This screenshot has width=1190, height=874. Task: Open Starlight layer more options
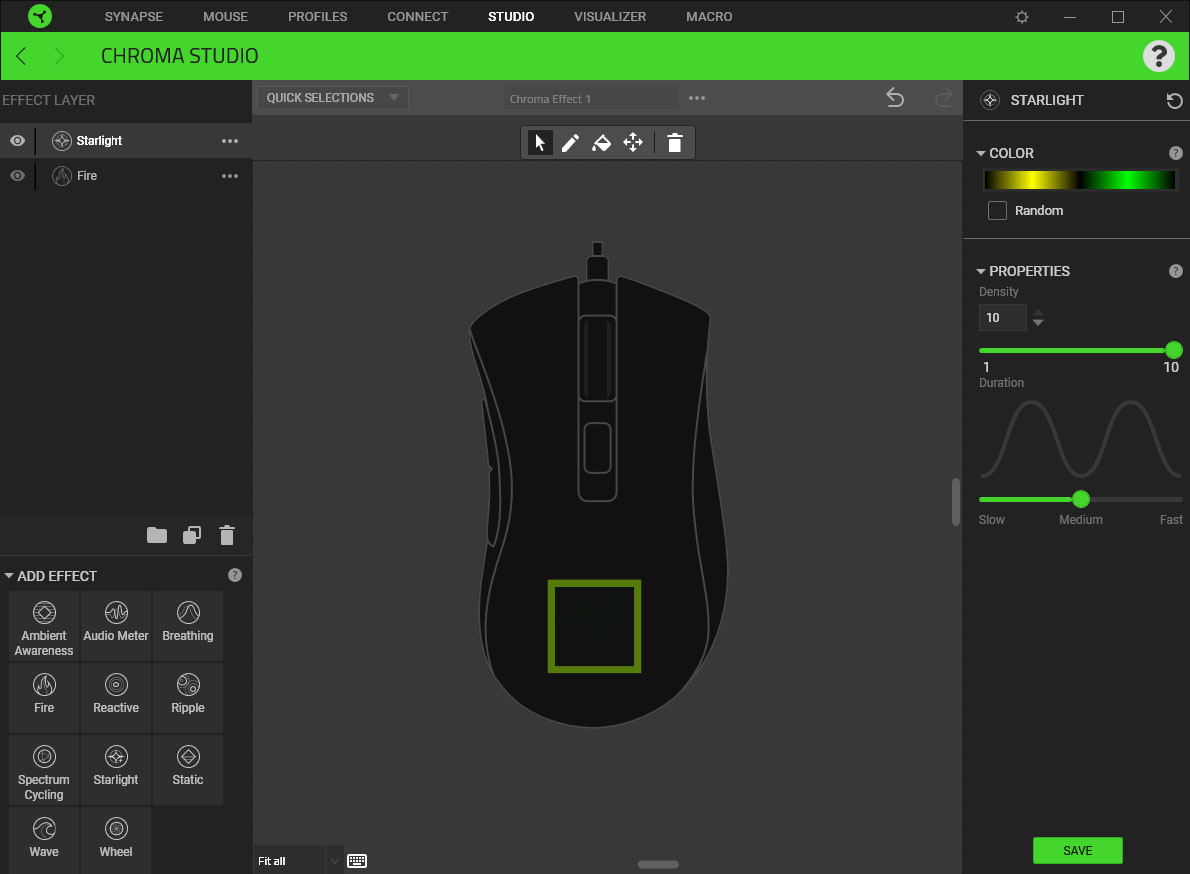pos(230,141)
